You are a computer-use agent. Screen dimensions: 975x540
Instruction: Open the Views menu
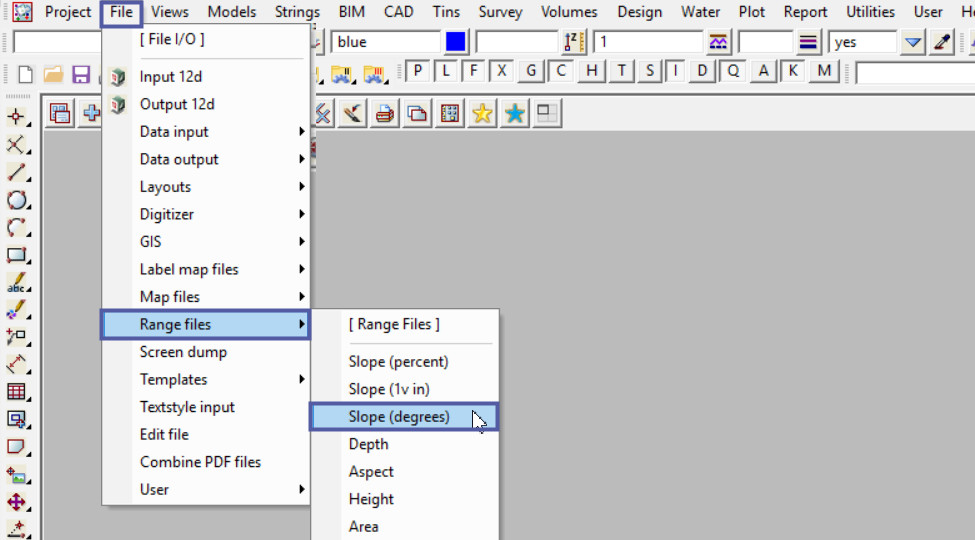(x=169, y=12)
